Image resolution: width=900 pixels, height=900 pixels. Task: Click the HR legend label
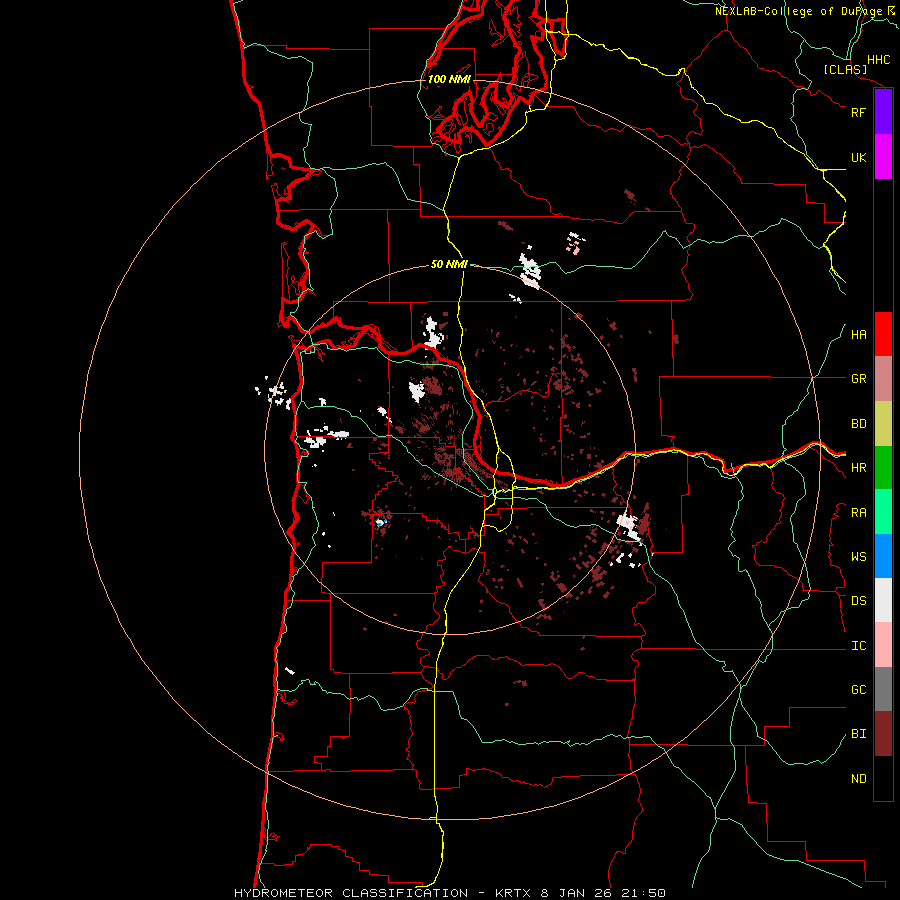tap(858, 468)
